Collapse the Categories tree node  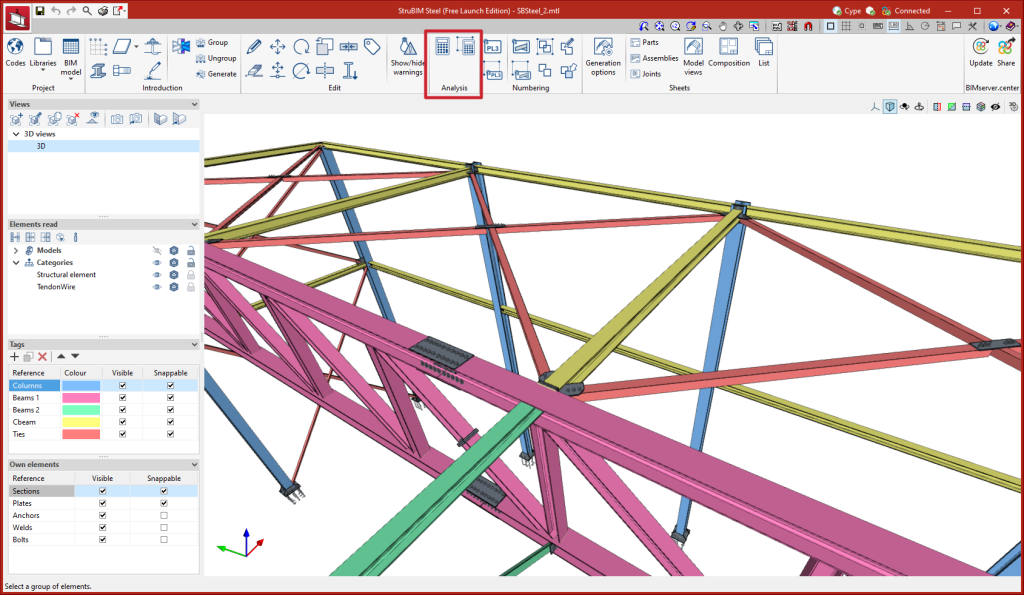16,263
